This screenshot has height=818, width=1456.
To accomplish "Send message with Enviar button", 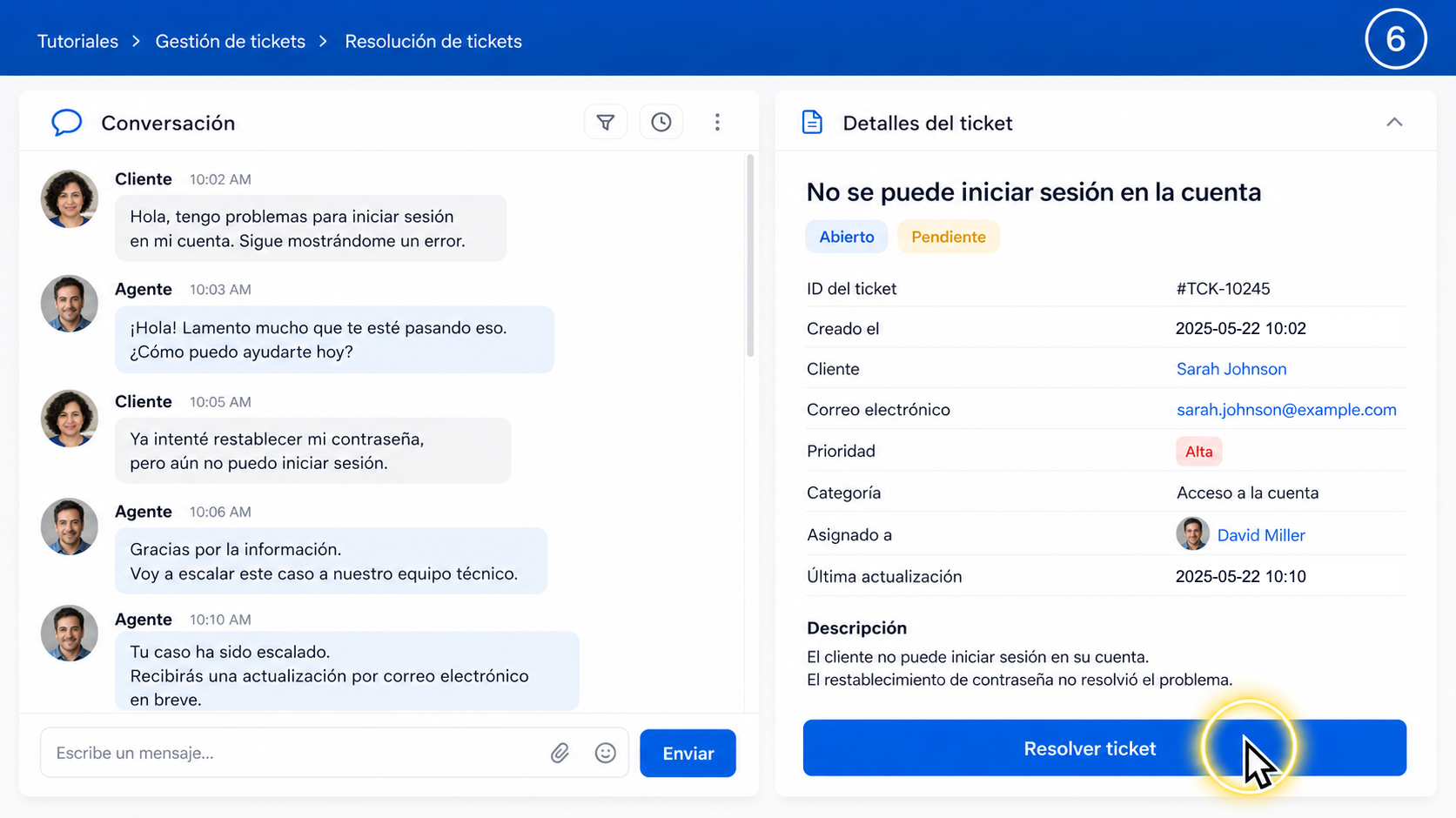I will pos(688,753).
